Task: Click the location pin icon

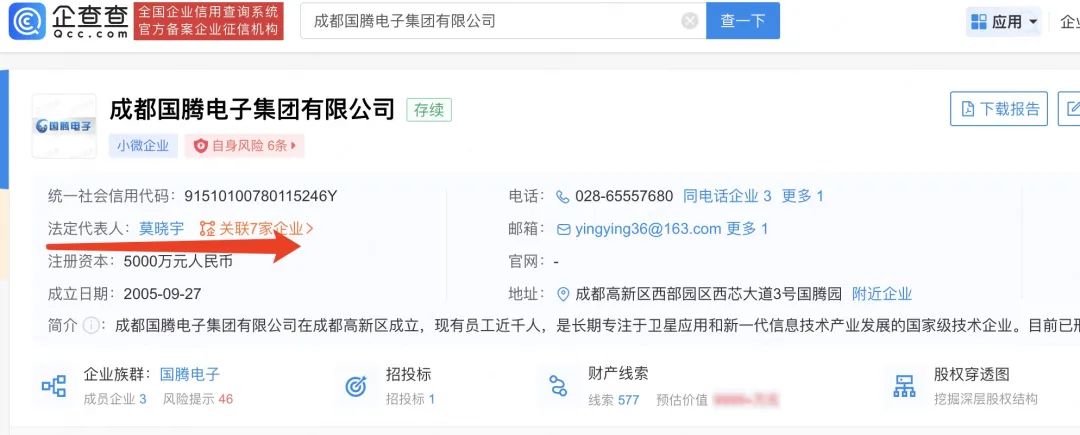Action: point(563,295)
